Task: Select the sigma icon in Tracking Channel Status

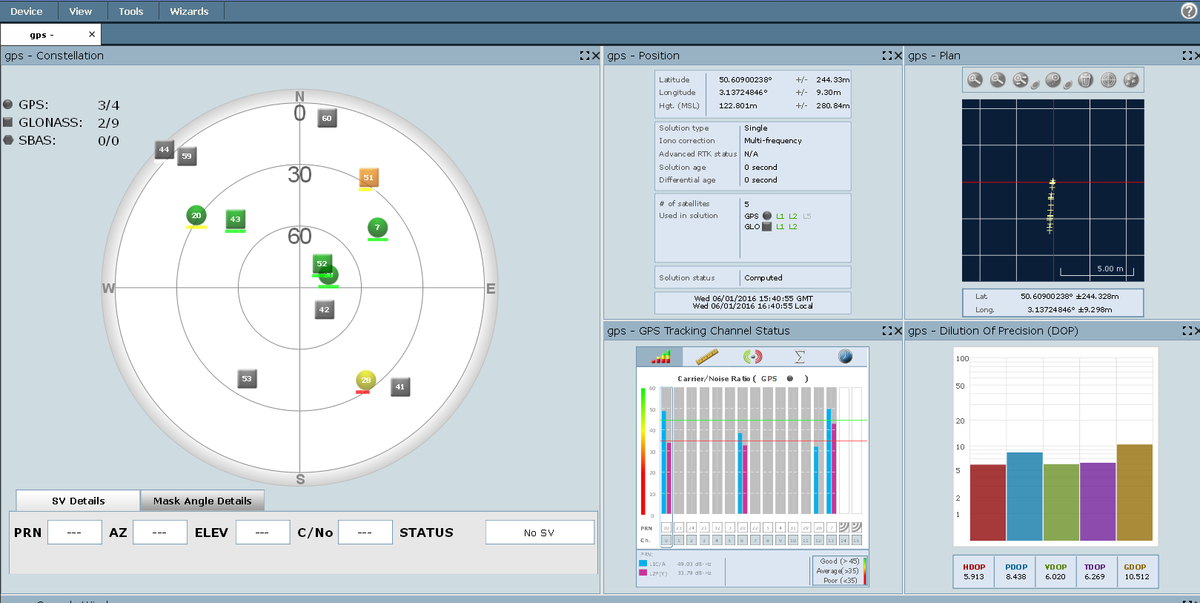Action: (800, 356)
